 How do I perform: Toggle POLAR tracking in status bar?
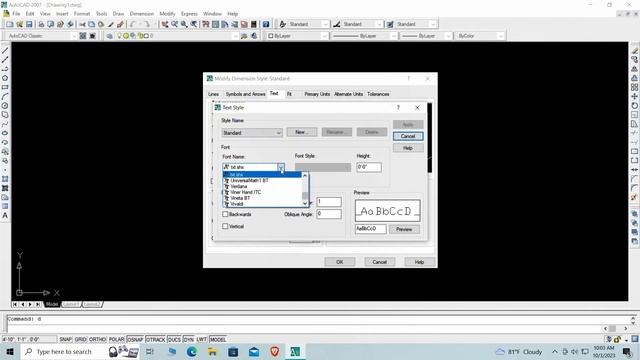point(116,340)
